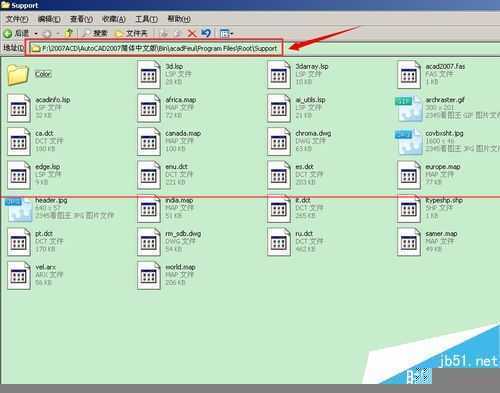Image resolution: width=500 pixels, height=393 pixels.
Task: Select the vel.arx file icon
Action: (19, 276)
